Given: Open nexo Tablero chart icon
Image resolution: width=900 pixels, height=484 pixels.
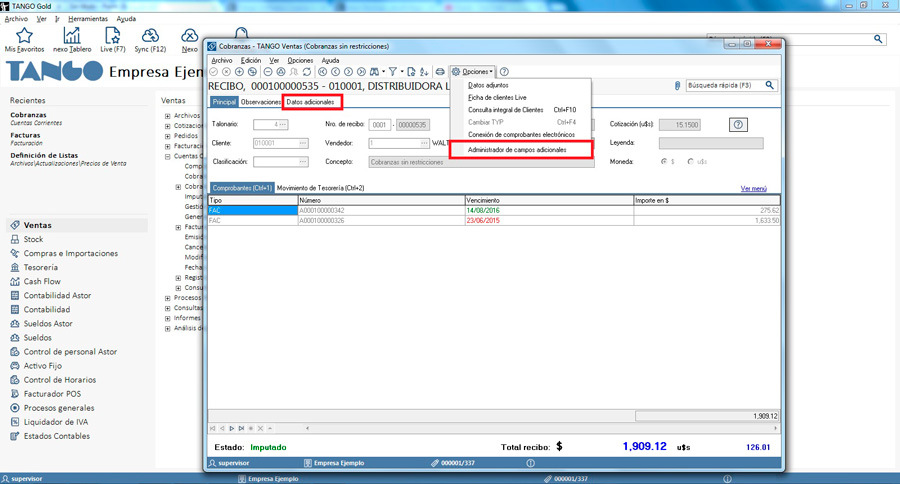Looking at the screenshot, I should pos(72,36).
